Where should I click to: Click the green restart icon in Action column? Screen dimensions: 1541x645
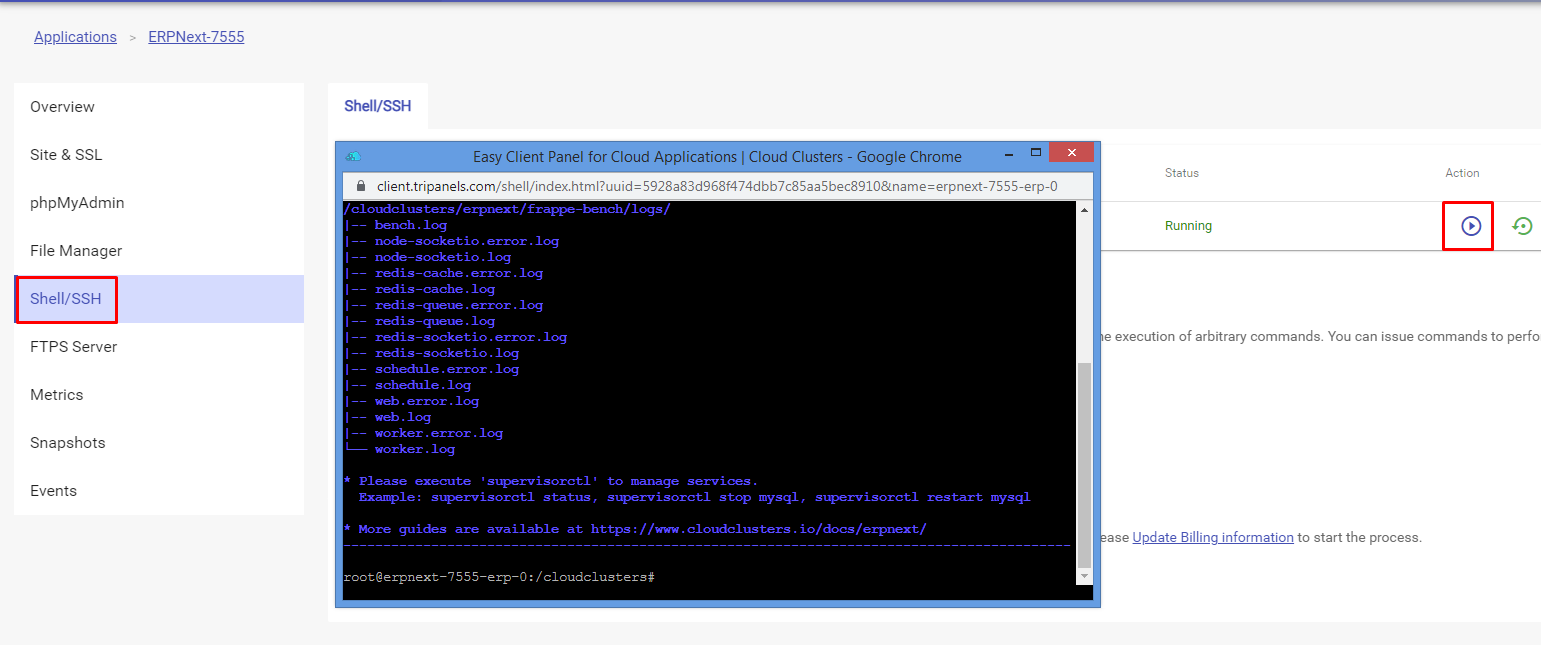[x=1522, y=226]
